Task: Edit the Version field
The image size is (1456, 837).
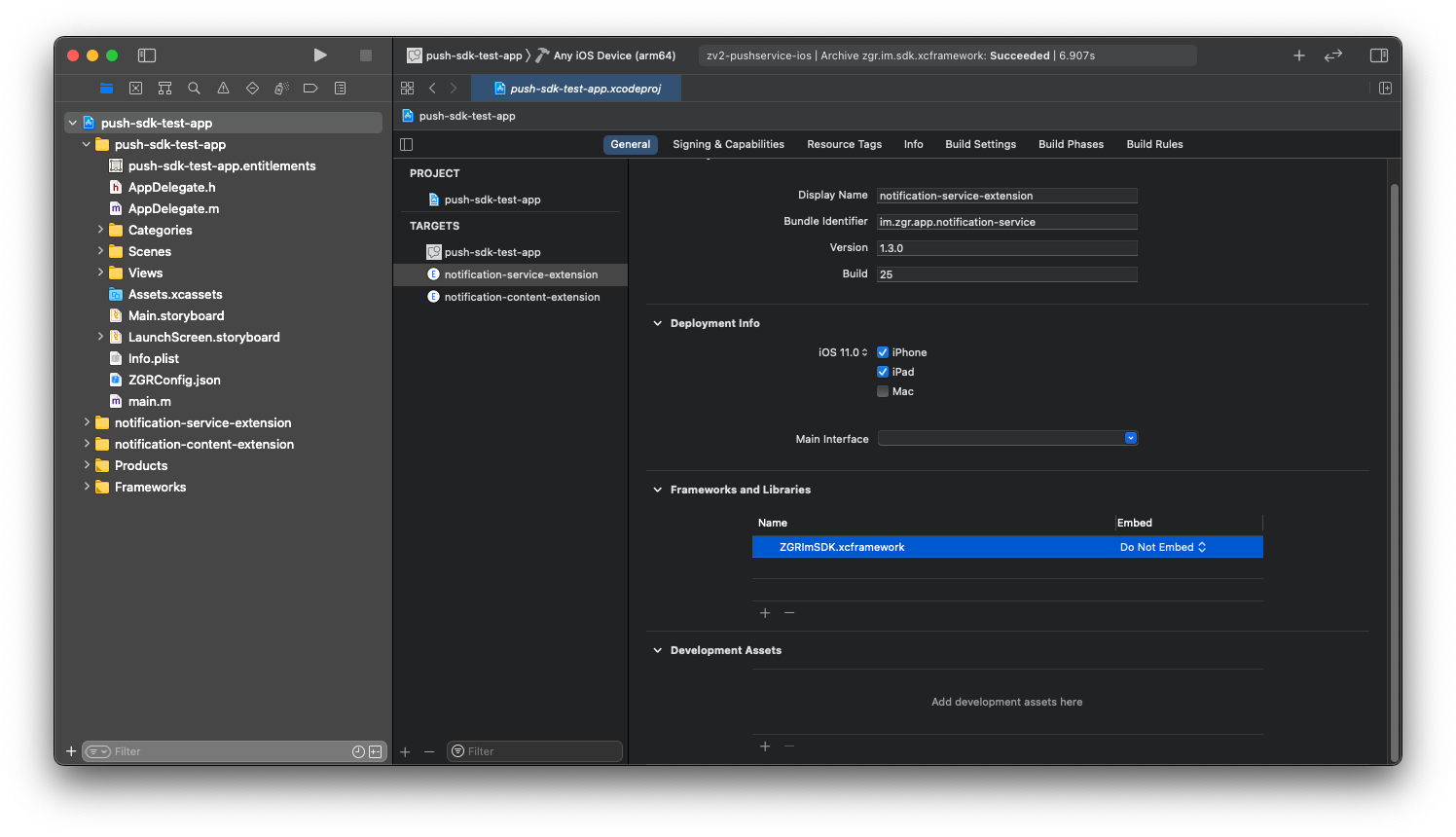Action: (x=1007, y=248)
